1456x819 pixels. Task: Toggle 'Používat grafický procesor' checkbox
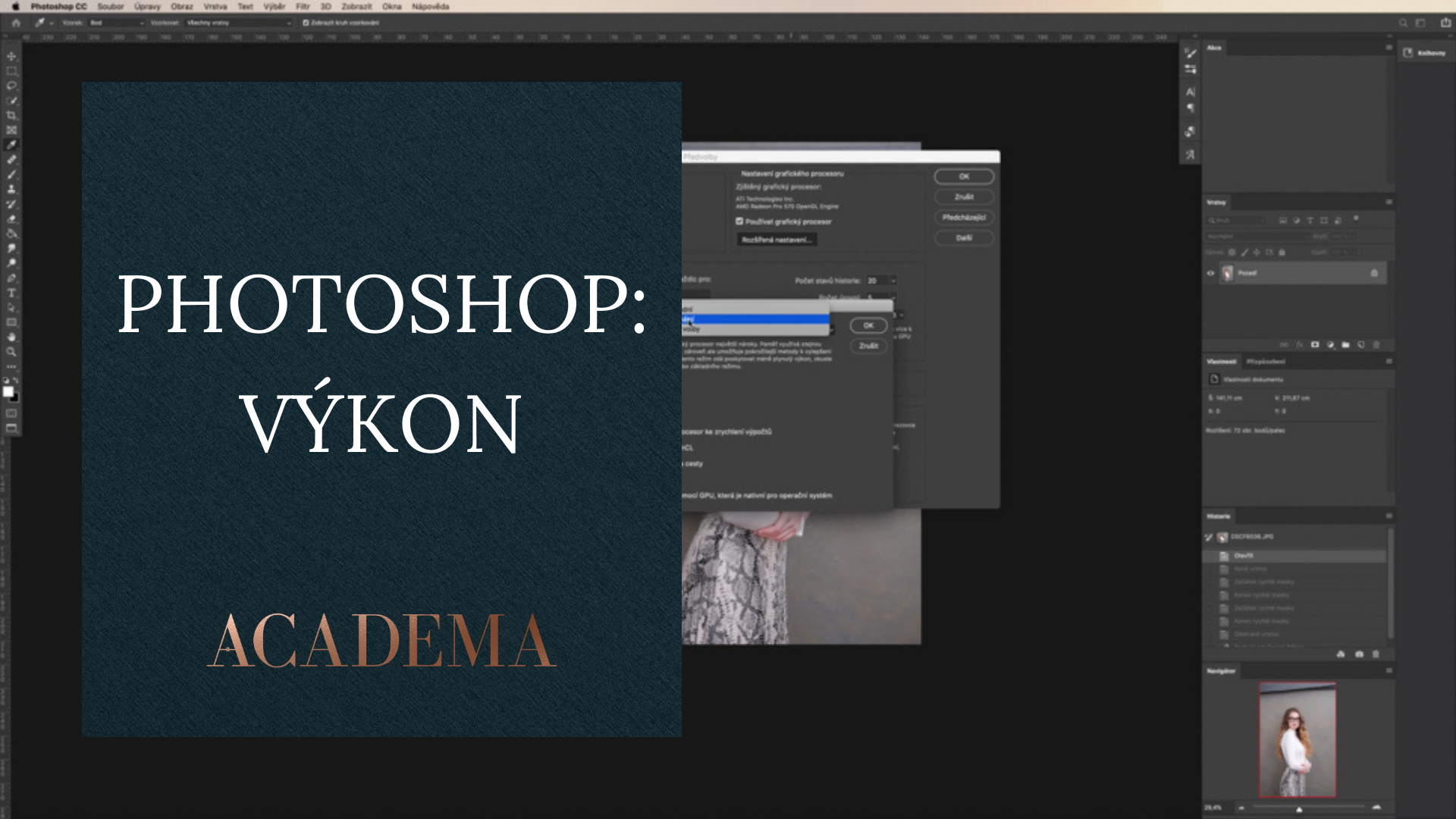[739, 221]
